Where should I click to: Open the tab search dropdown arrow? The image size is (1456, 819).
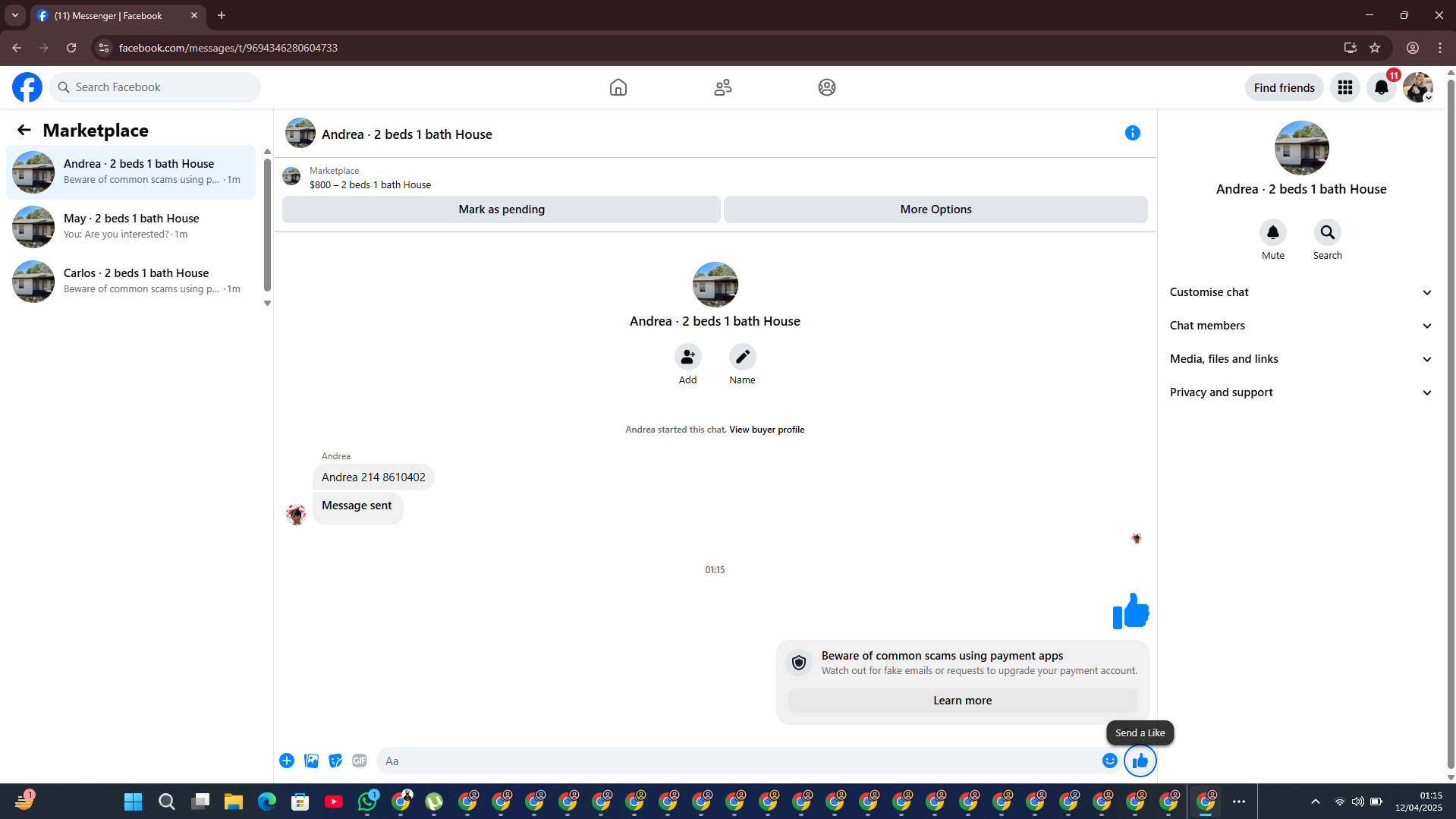pyautogui.click(x=15, y=15)
